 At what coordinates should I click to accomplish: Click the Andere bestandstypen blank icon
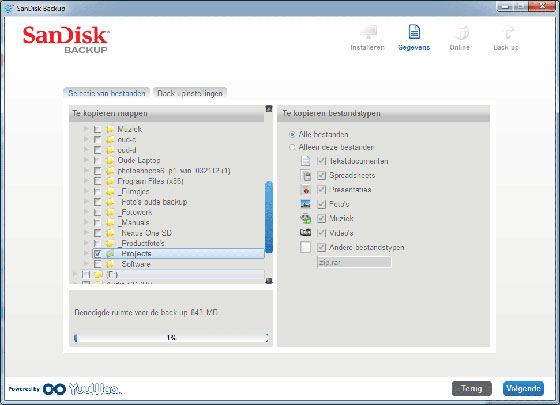[305, 247]
